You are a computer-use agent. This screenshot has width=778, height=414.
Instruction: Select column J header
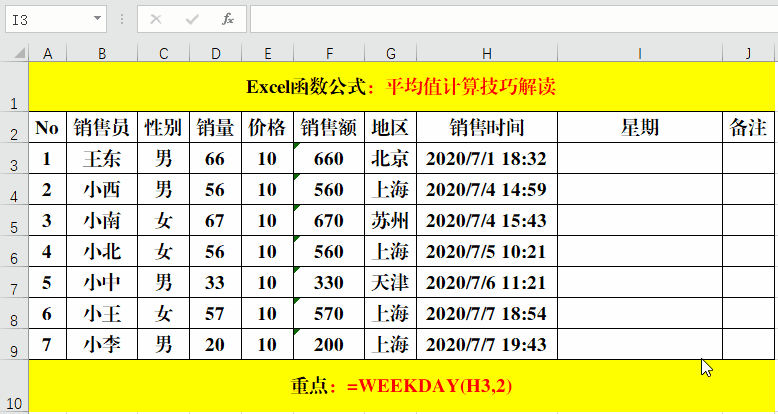748,54
